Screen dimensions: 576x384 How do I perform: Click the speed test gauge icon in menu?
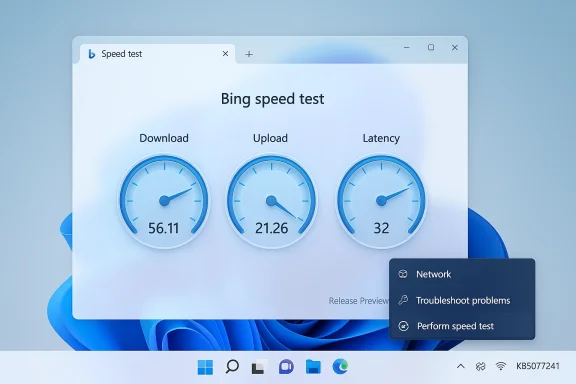403,326
